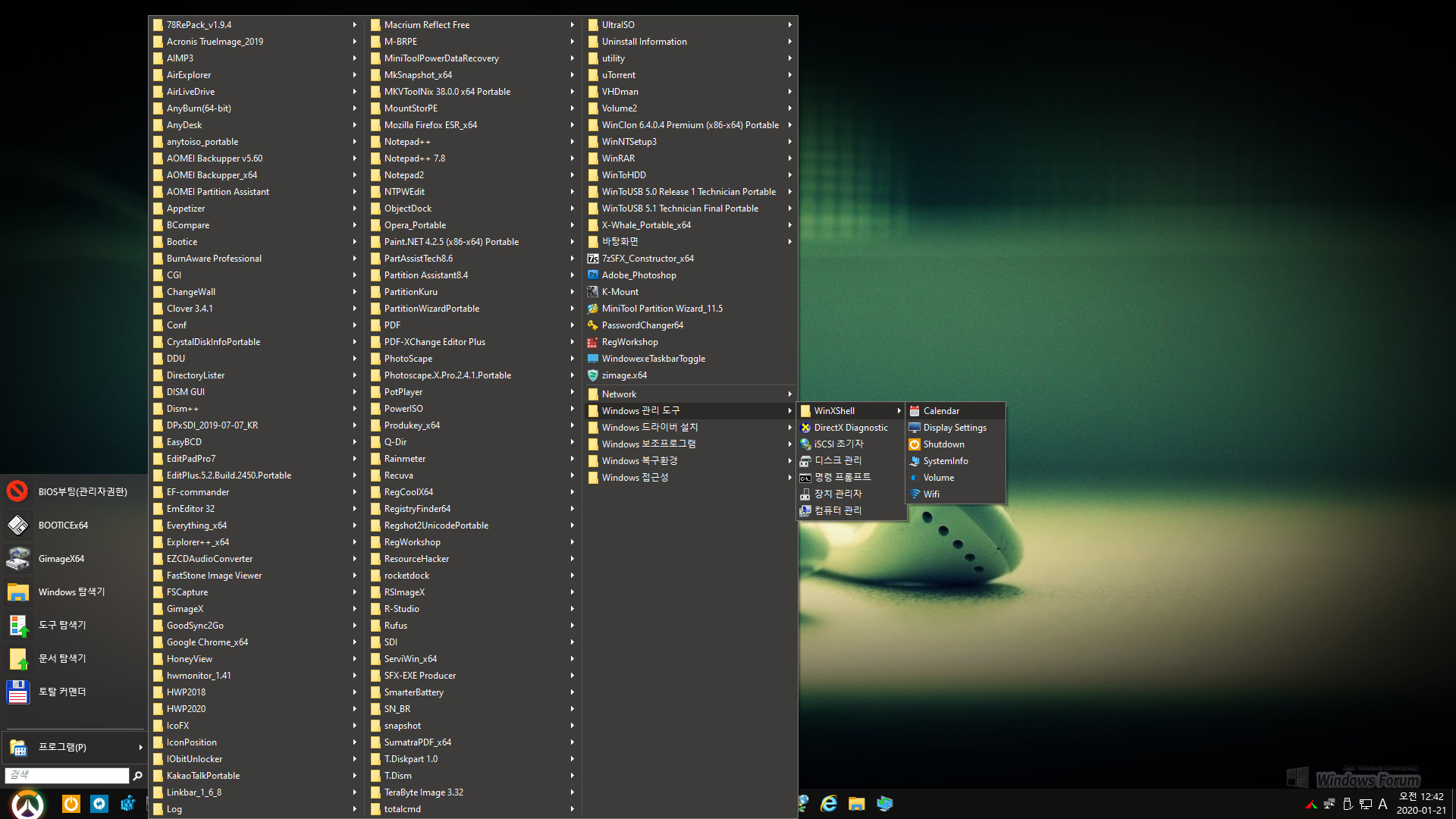Open File Explorer folder taskbar icon
Viewport: 1456px width, 819px height.
857,803
